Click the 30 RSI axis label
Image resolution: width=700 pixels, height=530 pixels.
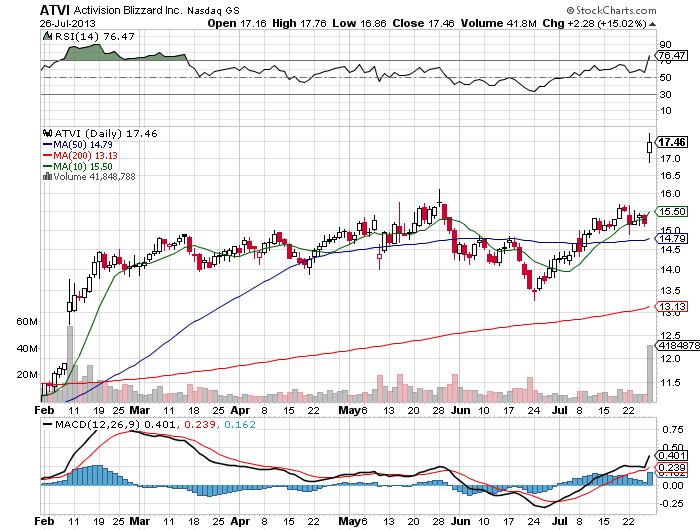(x=665, y=94)
